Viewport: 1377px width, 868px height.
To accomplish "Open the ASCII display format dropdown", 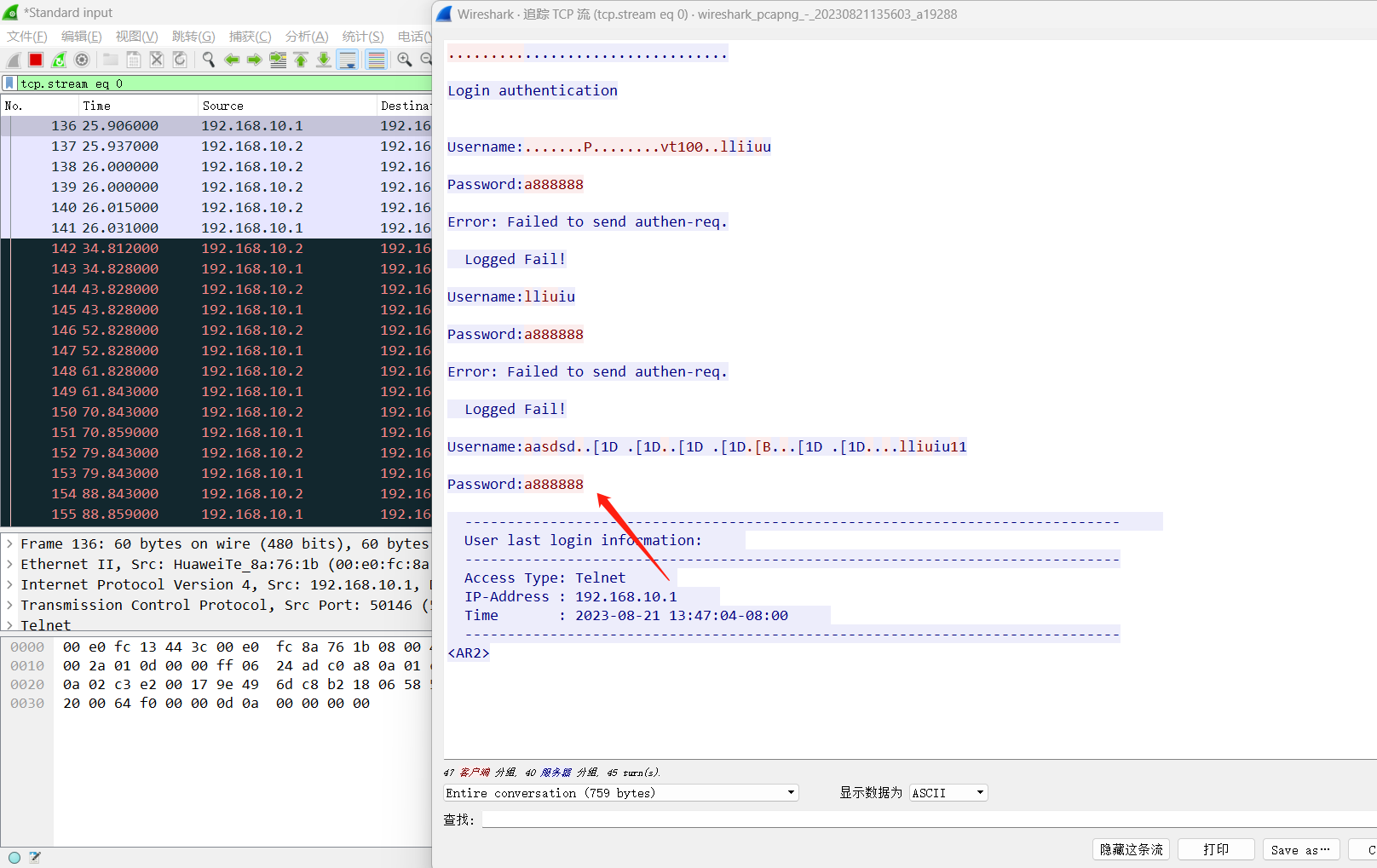I will [948, 793].
